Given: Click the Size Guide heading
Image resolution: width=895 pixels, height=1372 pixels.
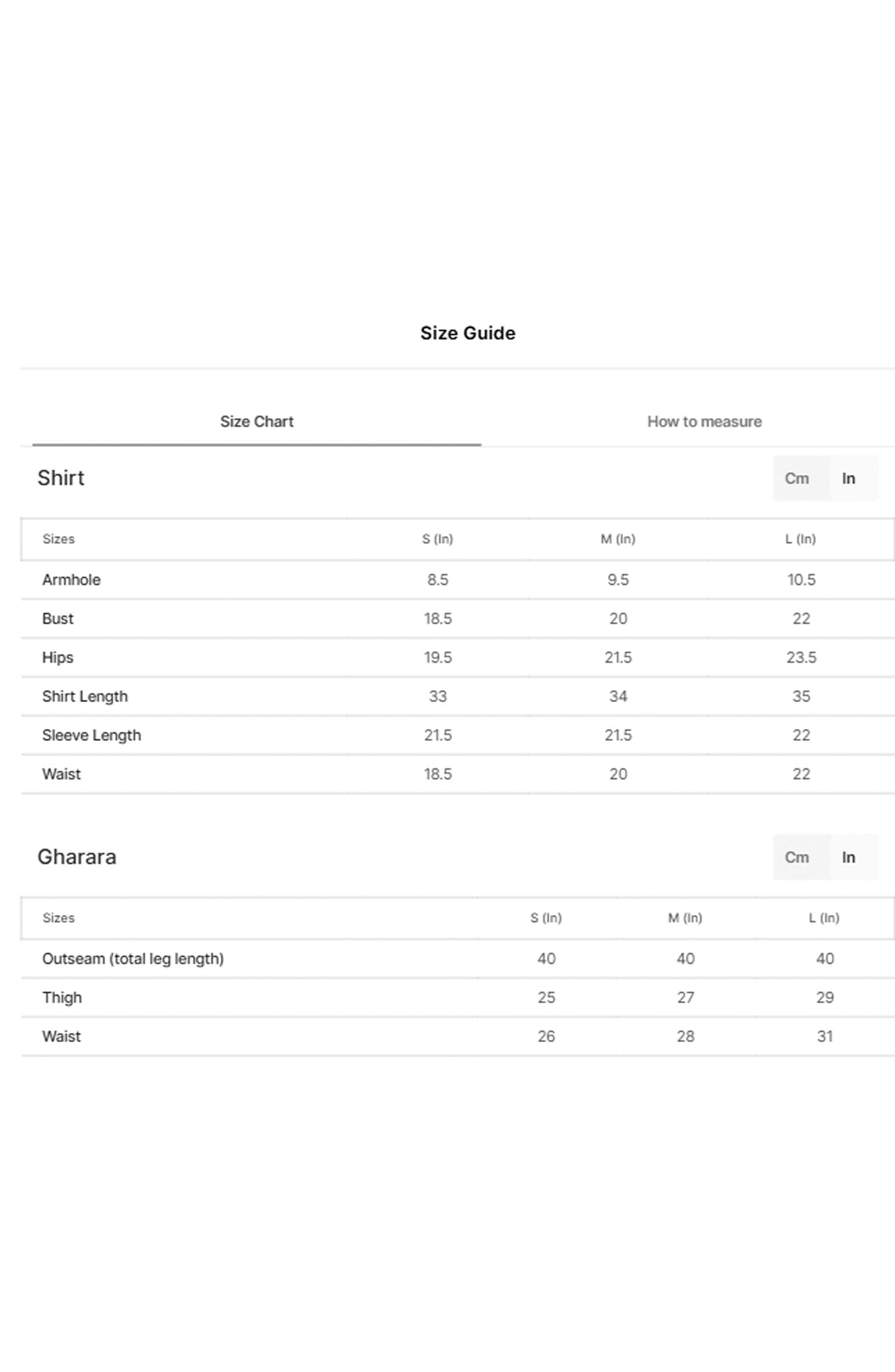Looking at the screenshot, I should click(467, 333).
